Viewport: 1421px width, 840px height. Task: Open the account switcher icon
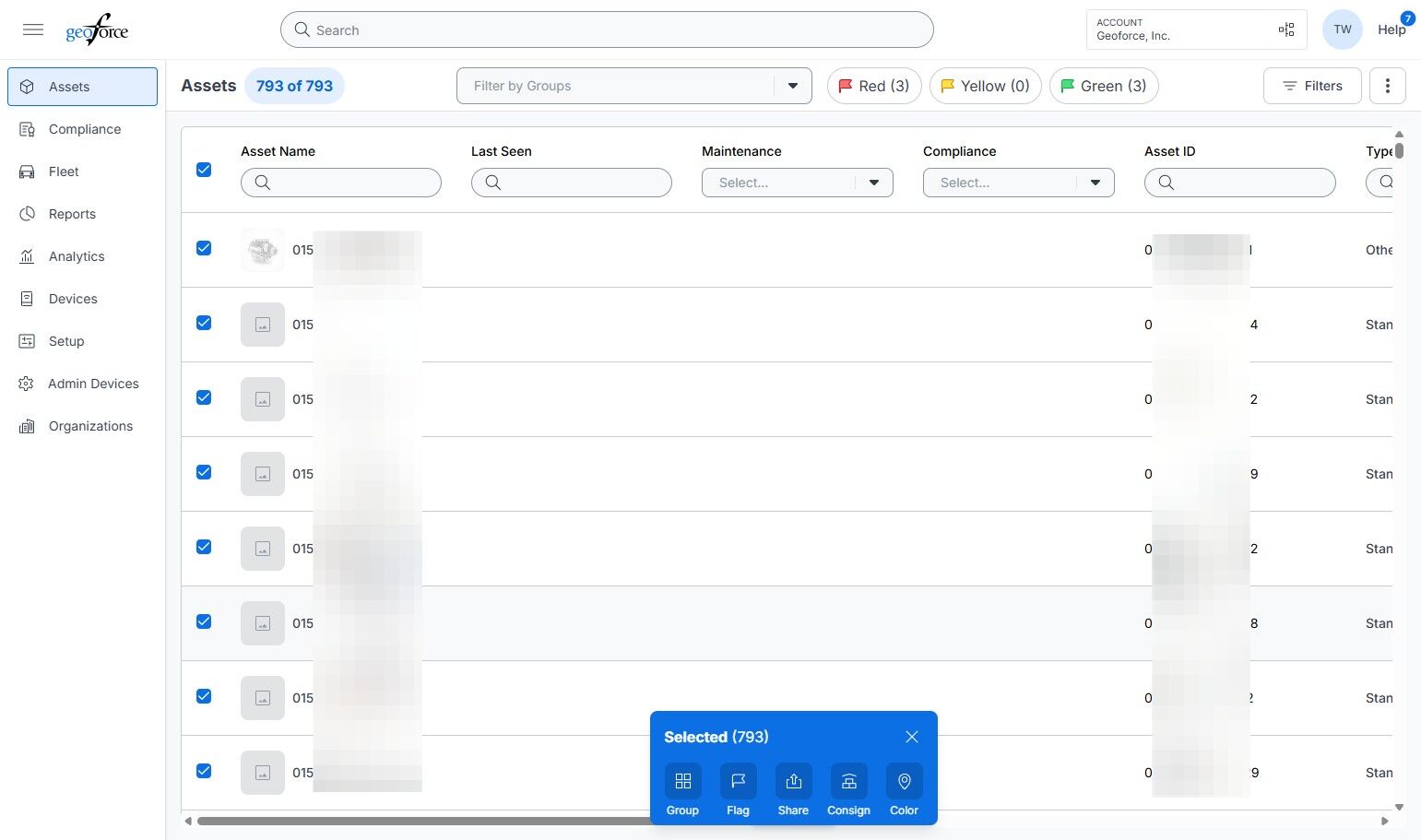tap(1286, 30)
